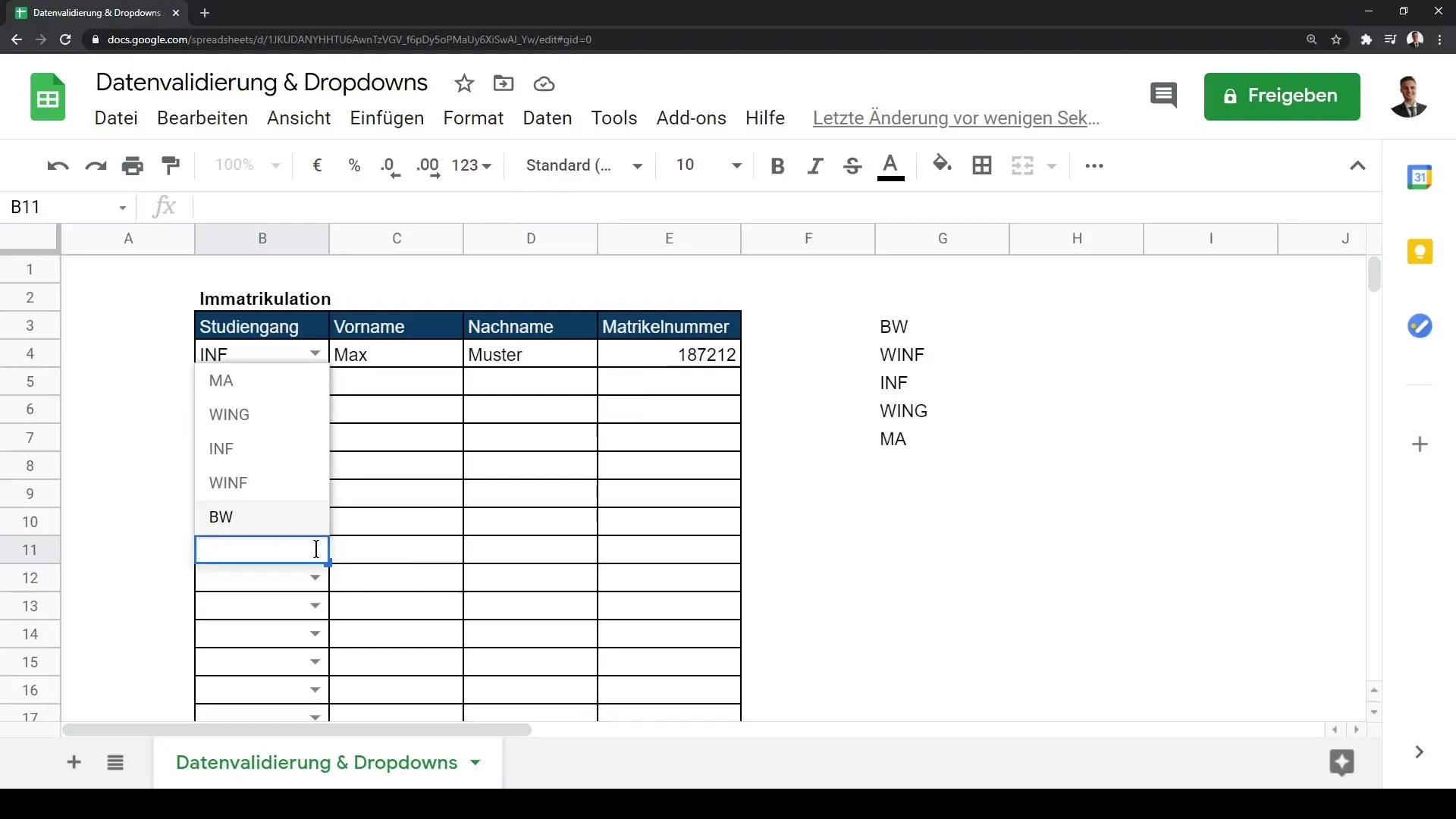
Task: Scroll down the spreadsheet vertically
Action: (1374, 712)
